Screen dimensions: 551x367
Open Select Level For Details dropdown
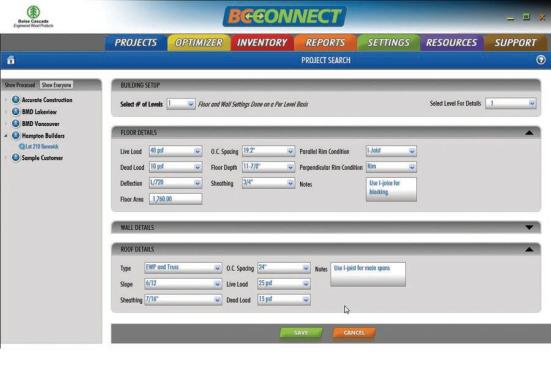(511, 103)
